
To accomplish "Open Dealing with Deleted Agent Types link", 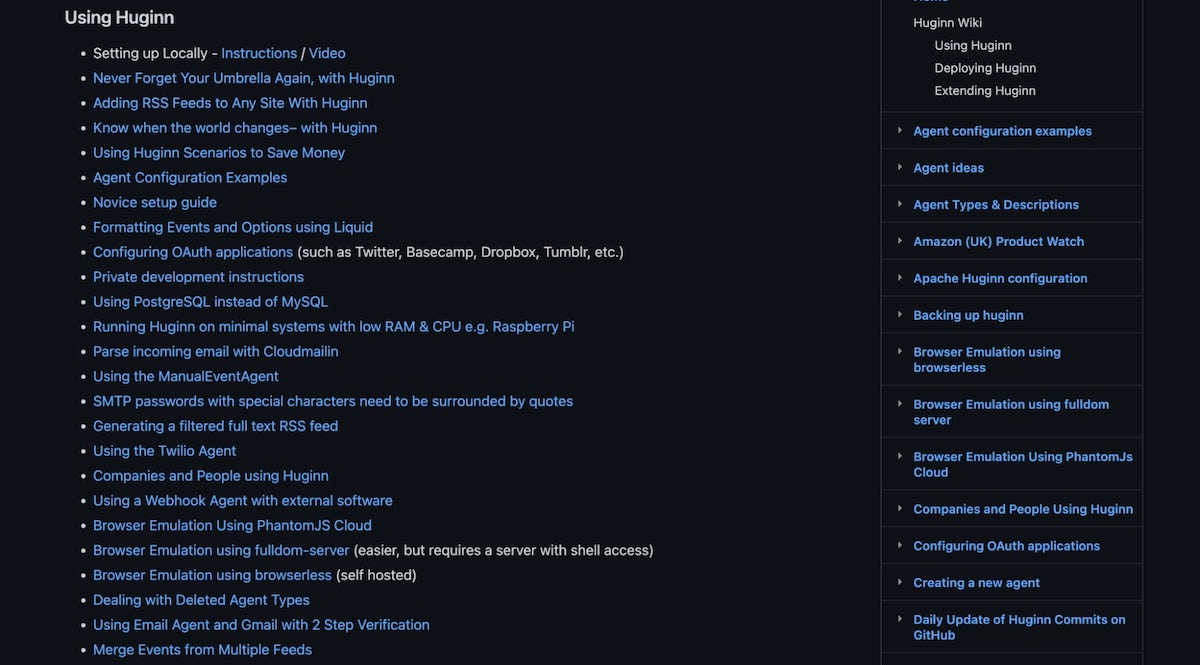I will coord(201,600).
